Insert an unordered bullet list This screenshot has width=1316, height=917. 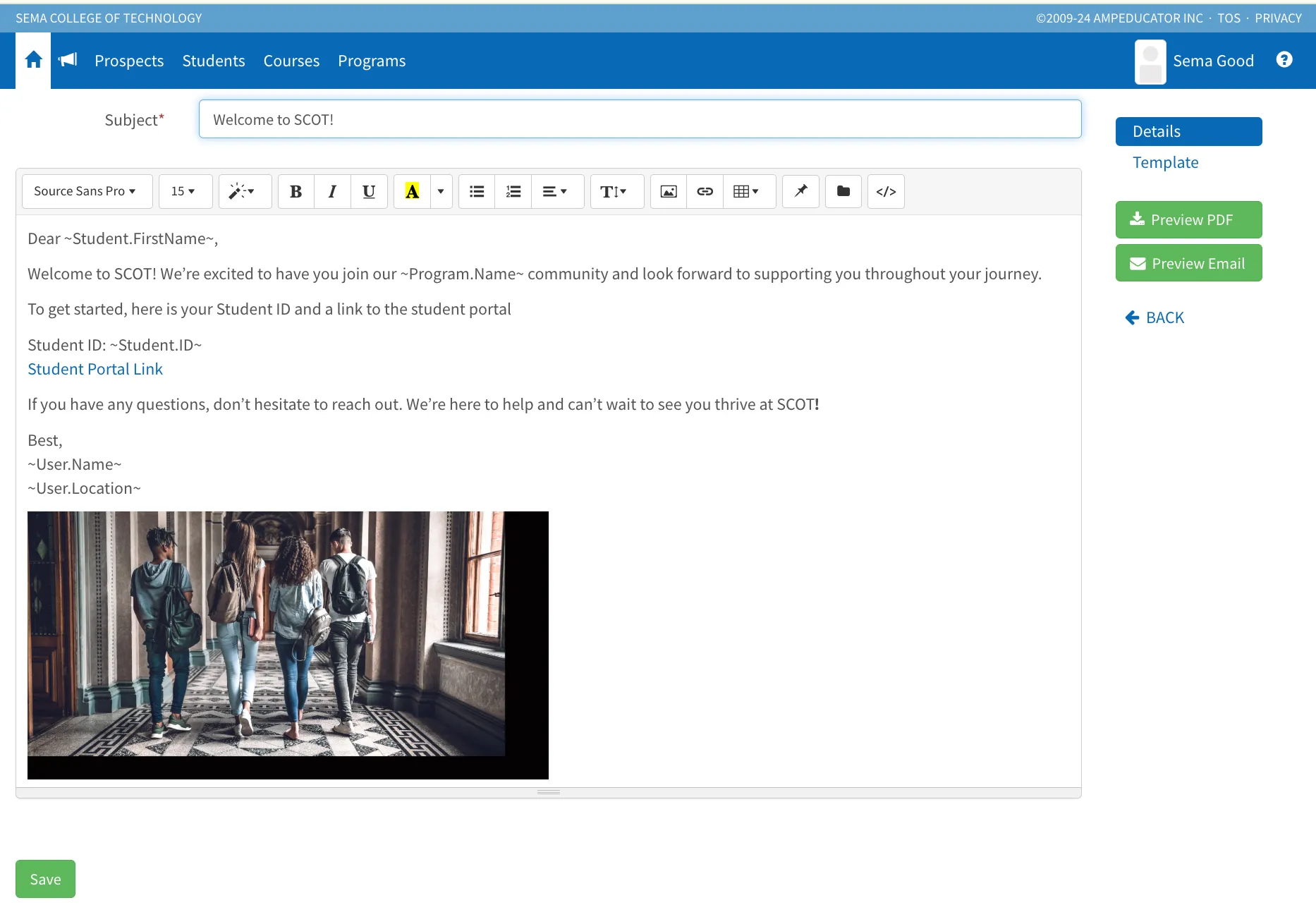tap(477, 191)
